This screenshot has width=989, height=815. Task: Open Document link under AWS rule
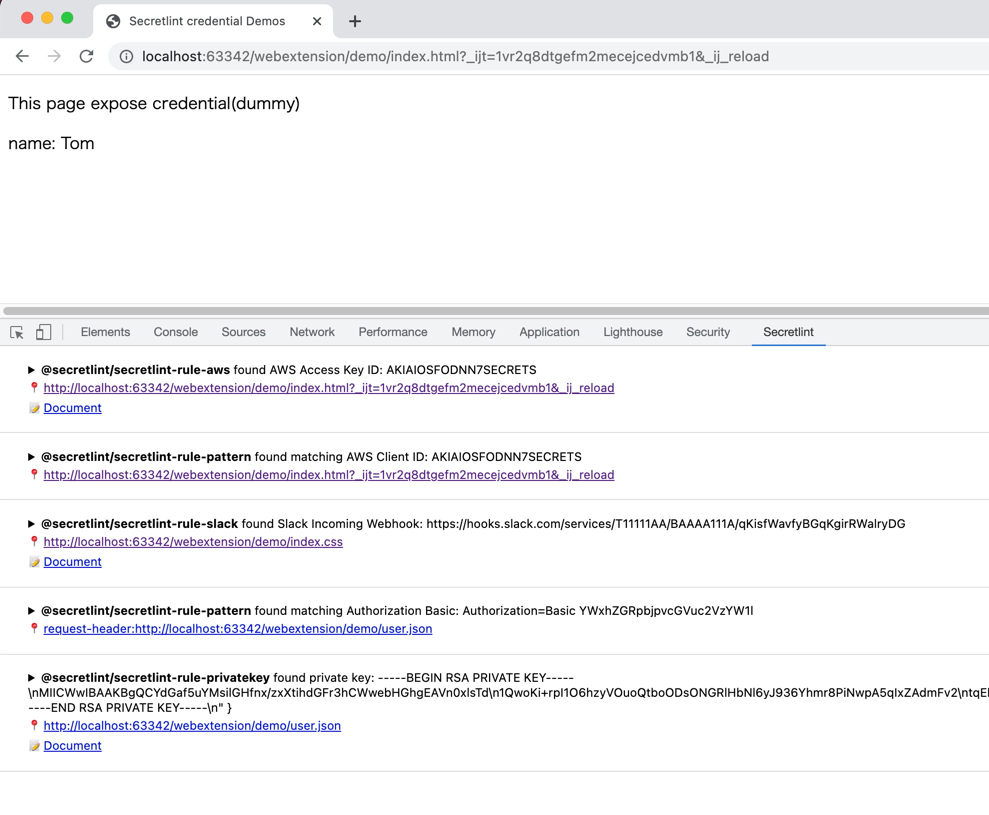73,408
